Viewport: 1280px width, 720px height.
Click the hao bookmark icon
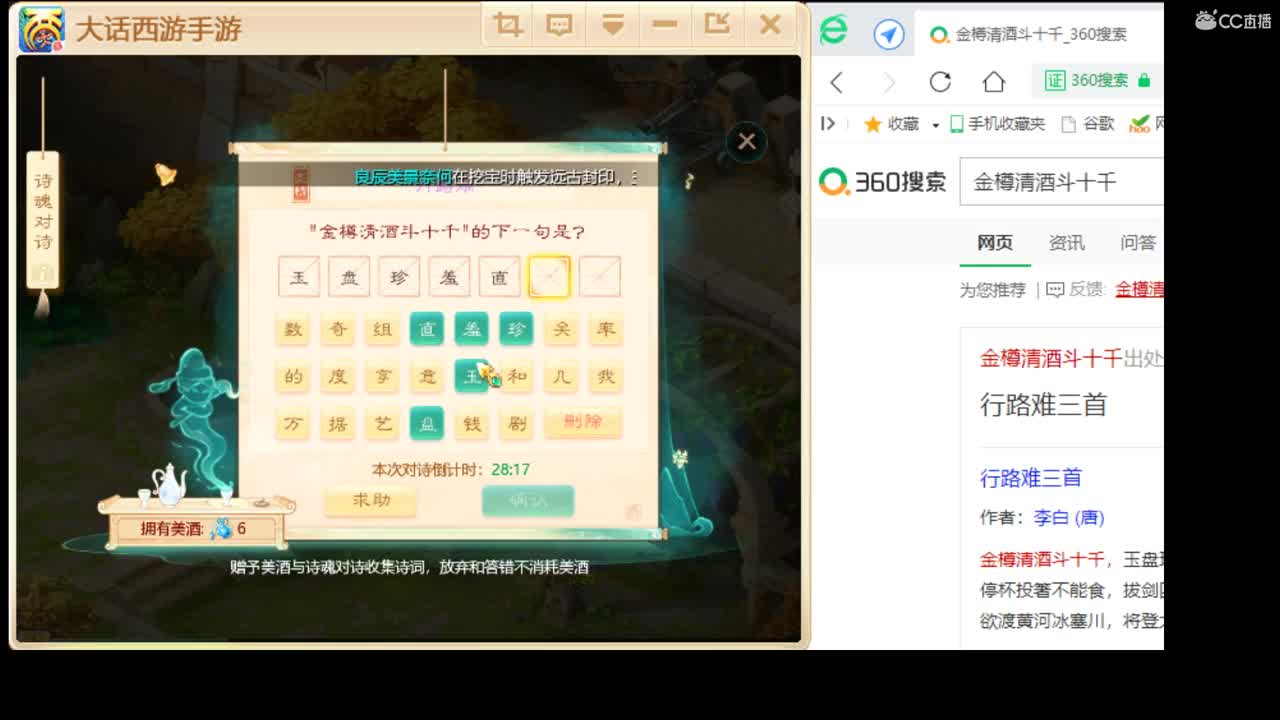(1139, 124)
